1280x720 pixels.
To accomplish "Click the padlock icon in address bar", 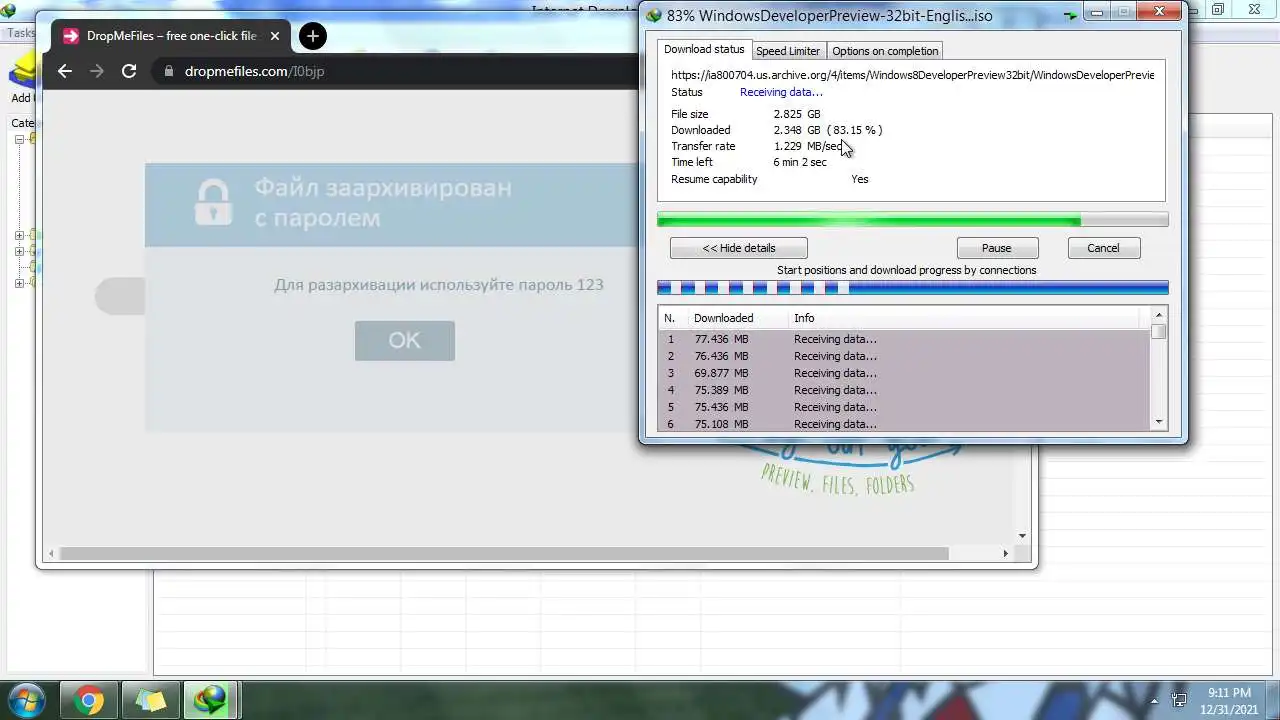I will tap(168, 71).
